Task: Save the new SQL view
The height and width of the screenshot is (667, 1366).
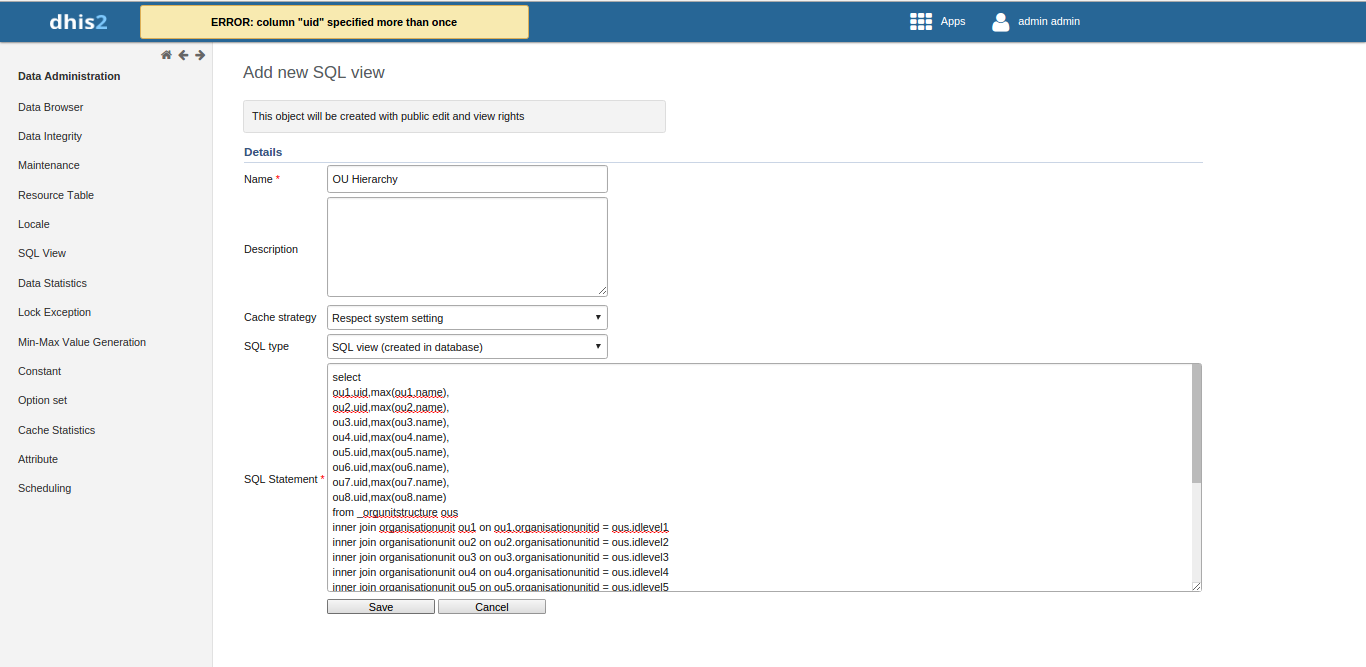Action: [x=380, y=607]
